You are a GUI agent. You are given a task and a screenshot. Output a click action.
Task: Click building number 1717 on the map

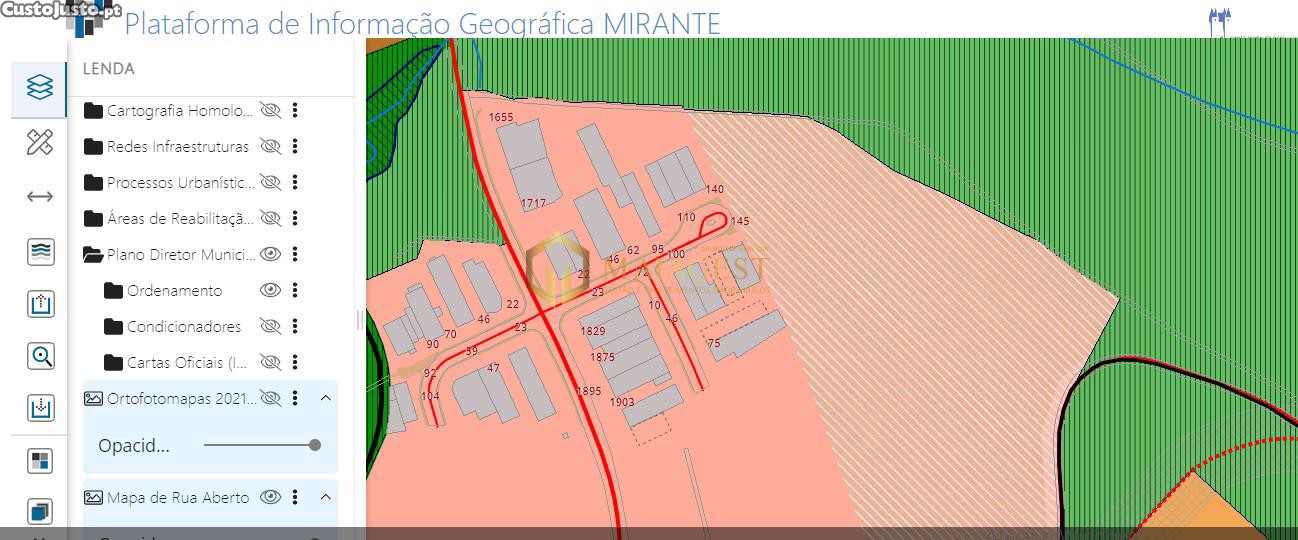click(534, 203)
